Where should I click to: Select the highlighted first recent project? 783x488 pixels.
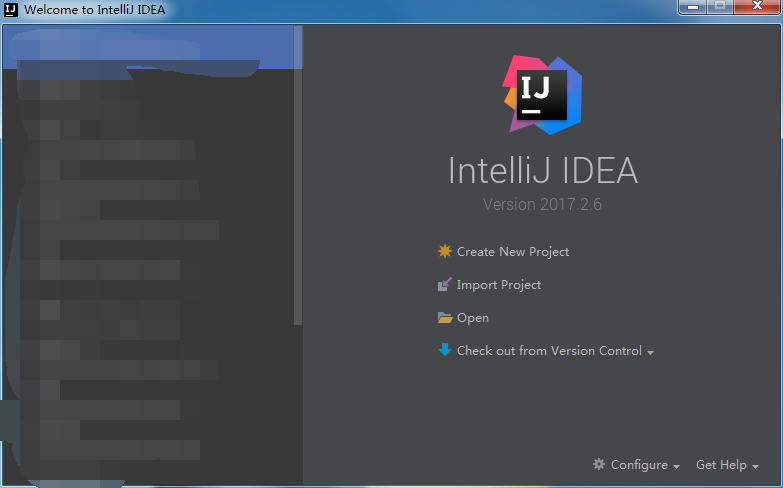[149, 47]
